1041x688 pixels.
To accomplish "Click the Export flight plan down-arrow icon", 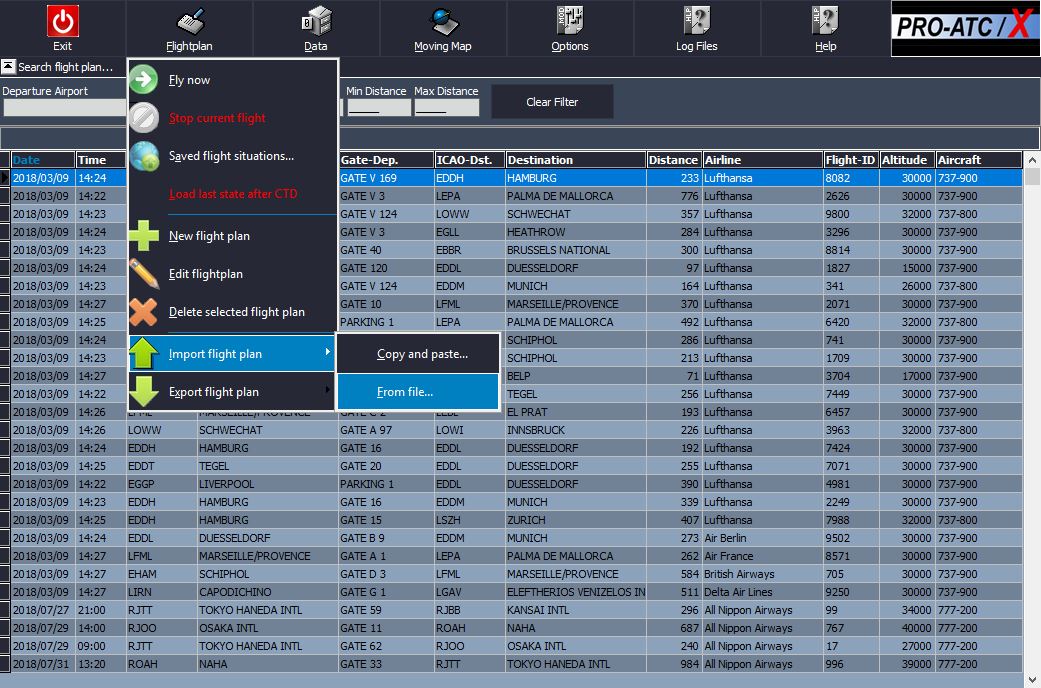I will point(144,392).
